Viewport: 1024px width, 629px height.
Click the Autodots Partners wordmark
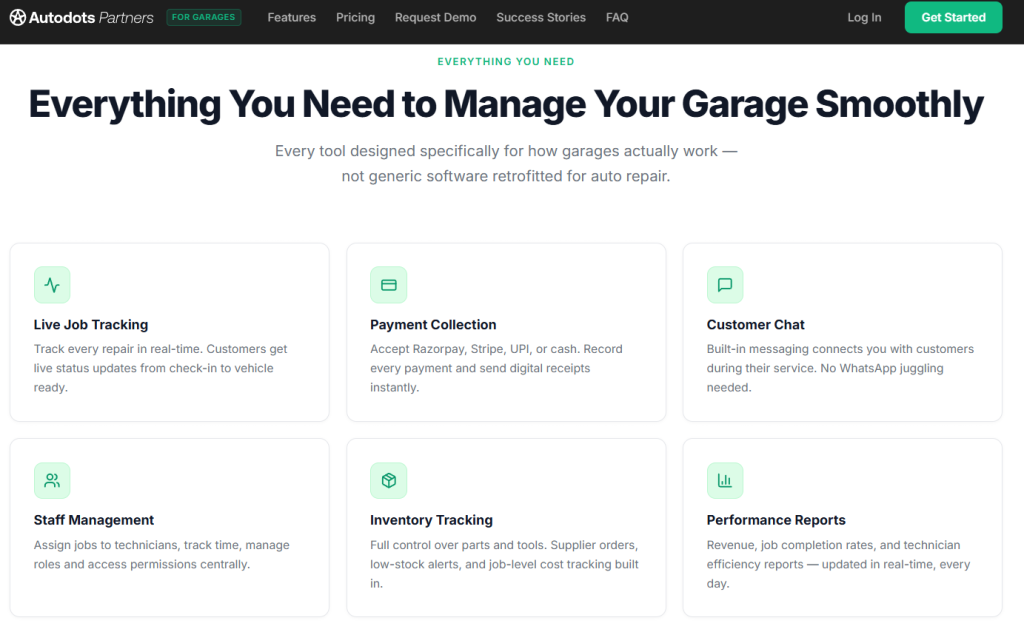pyautogui.click(x=92, y=17)
